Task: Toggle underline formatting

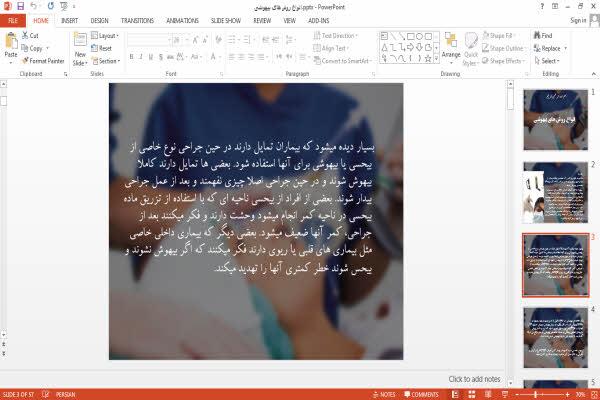Action: point(151,57)
